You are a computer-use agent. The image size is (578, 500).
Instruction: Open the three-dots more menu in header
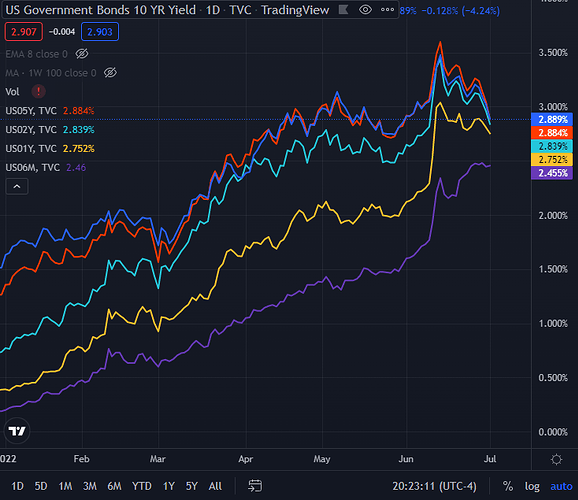pos(387,10)
